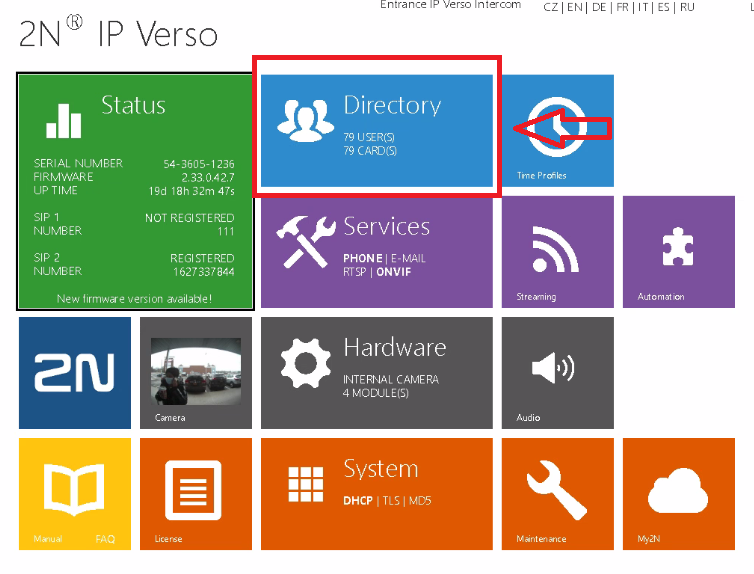Screen dimensions: 754x574
Task: Open MD5 under System
Action: click(x=420, y=501)
